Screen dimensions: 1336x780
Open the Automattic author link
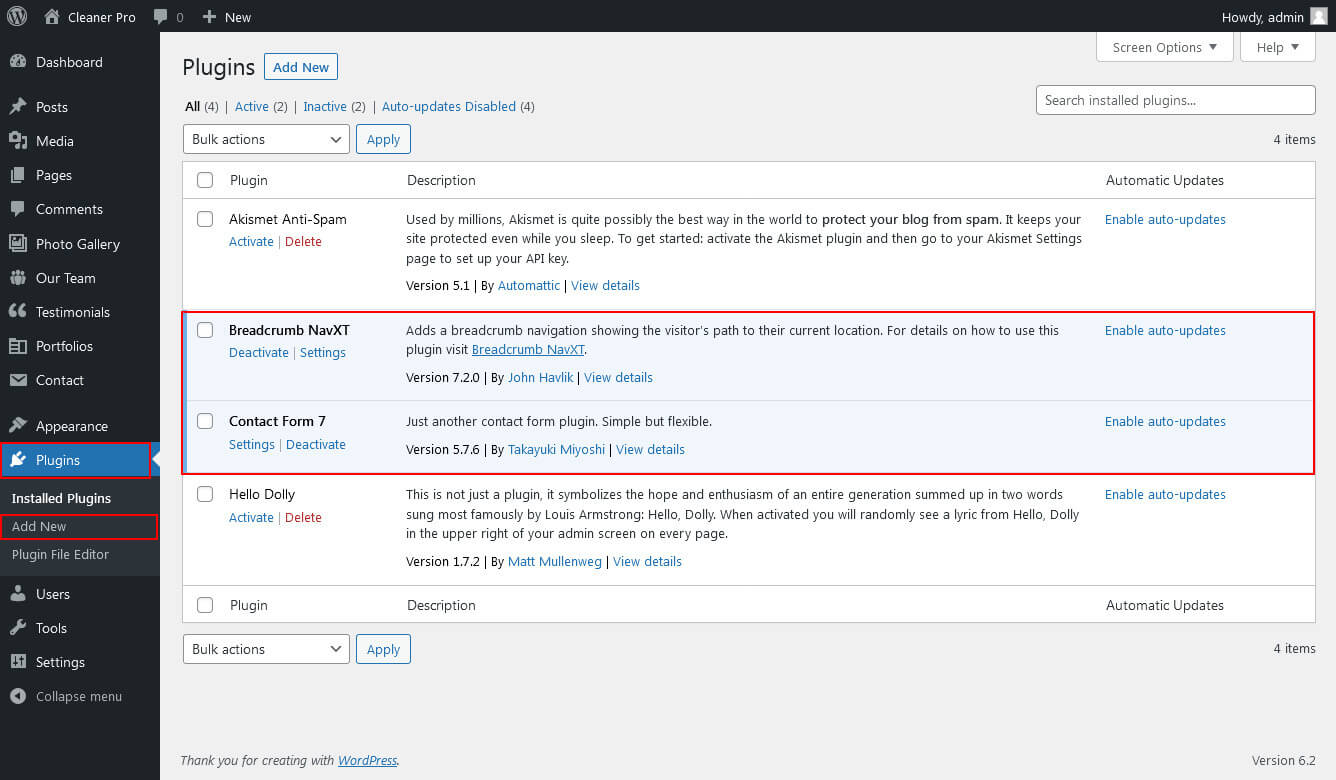click(x=529, y=285)
